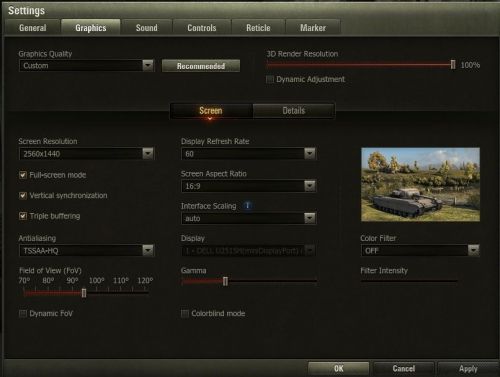Viewport: 500px width, 377px height.
Task: Click the Recommended button
Action: [201, 66]
